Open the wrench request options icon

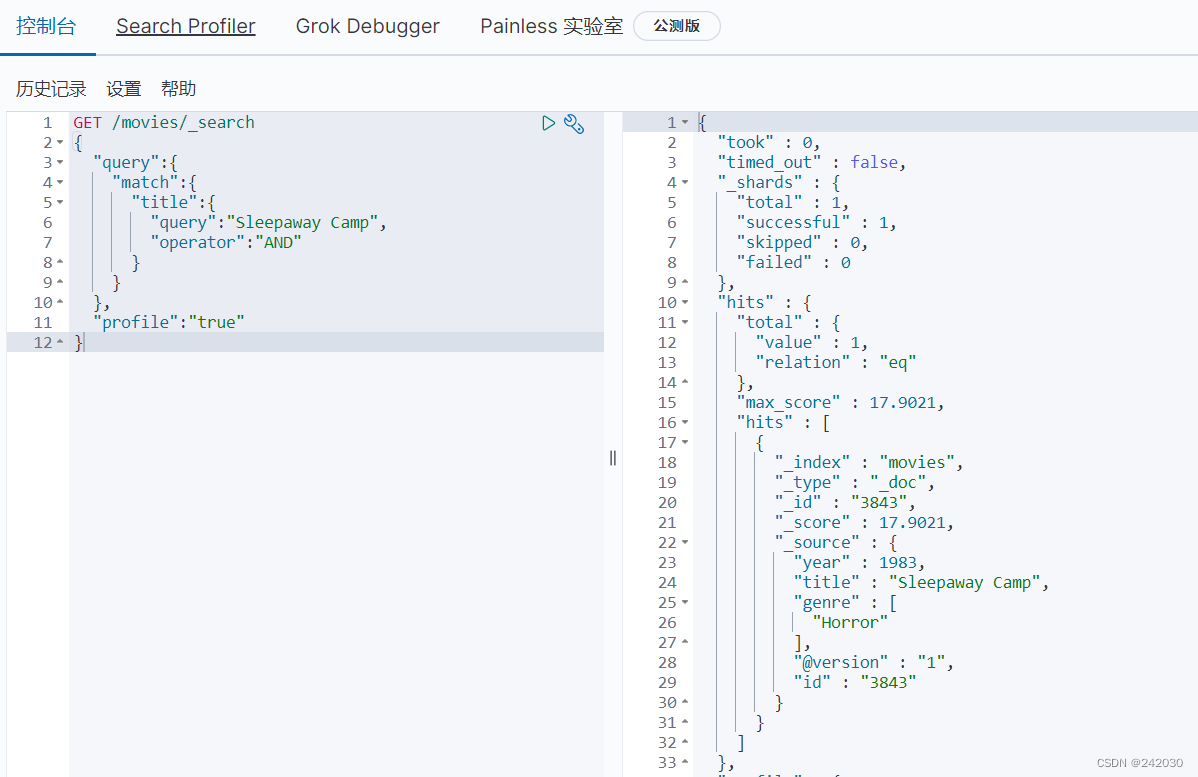click(x=574, y=124)
